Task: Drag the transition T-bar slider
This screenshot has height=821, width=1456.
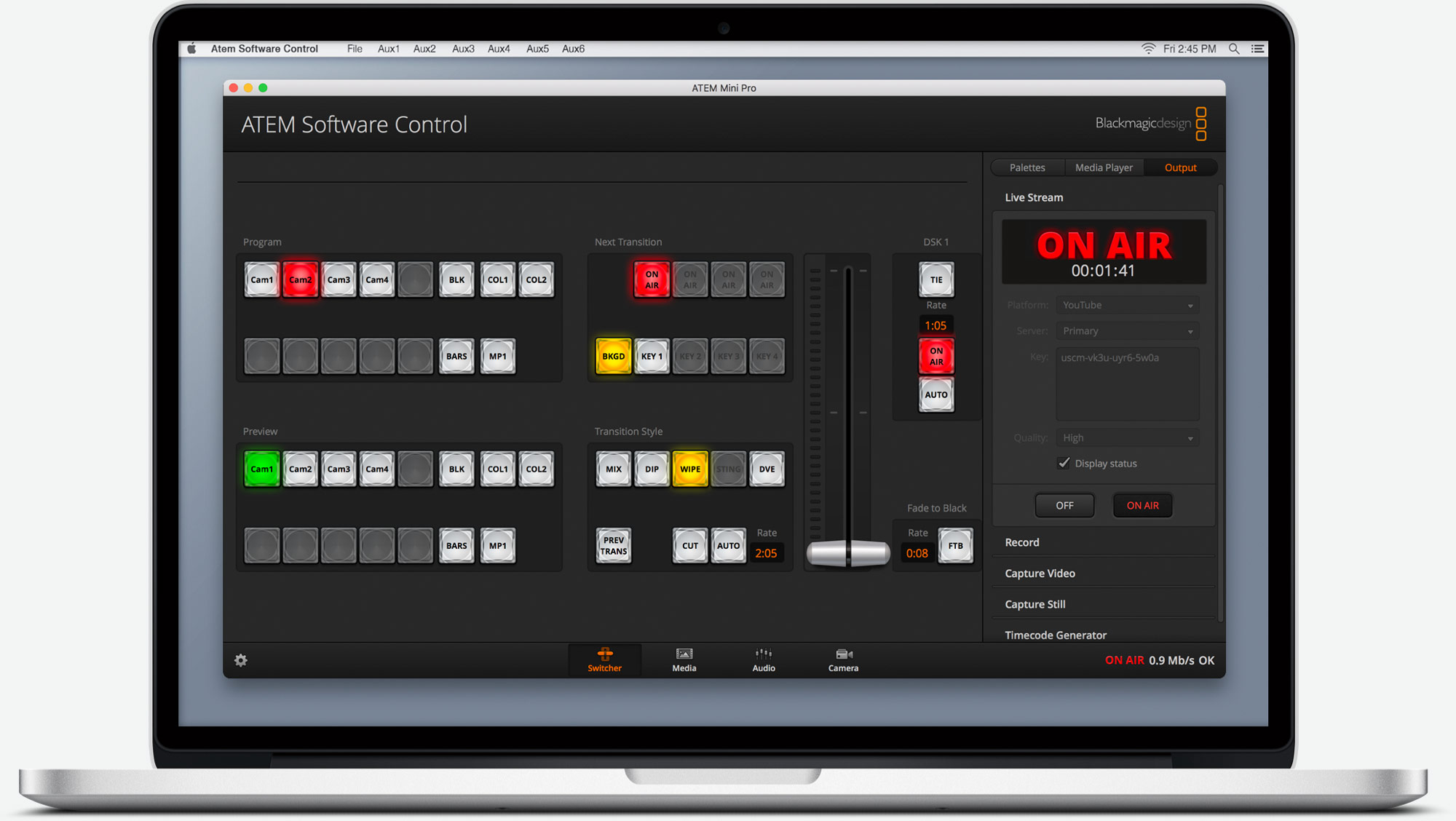Action: (847, 552)
